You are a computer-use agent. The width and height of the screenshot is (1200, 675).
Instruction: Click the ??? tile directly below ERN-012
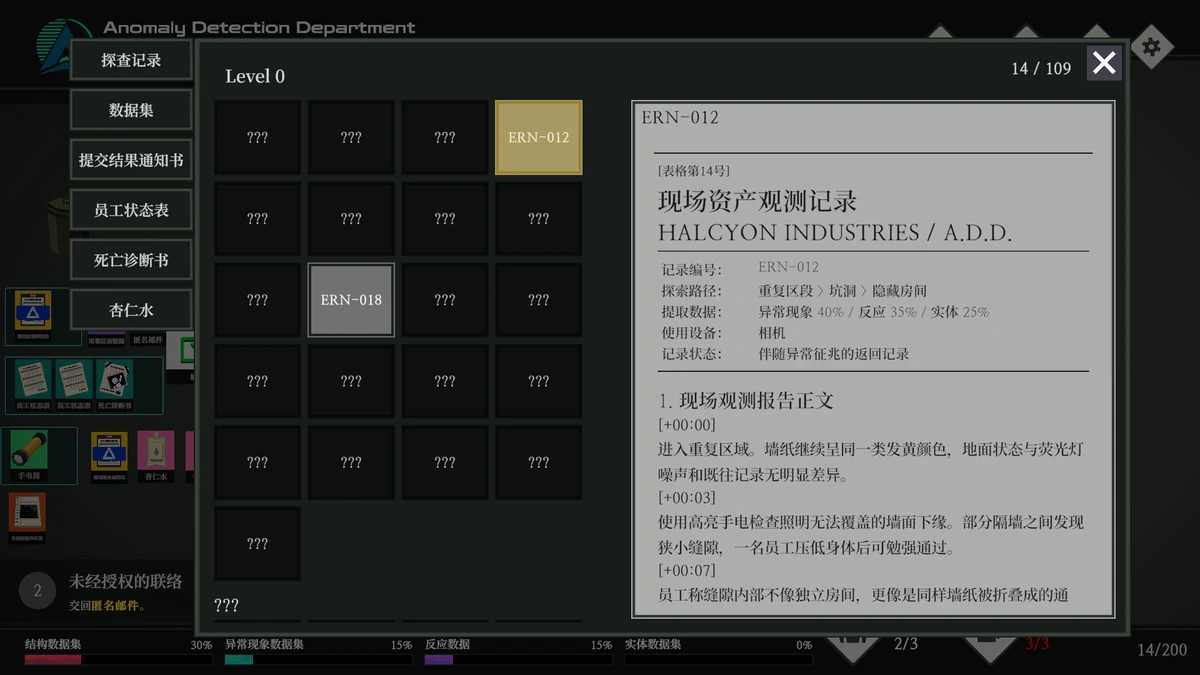539,218
